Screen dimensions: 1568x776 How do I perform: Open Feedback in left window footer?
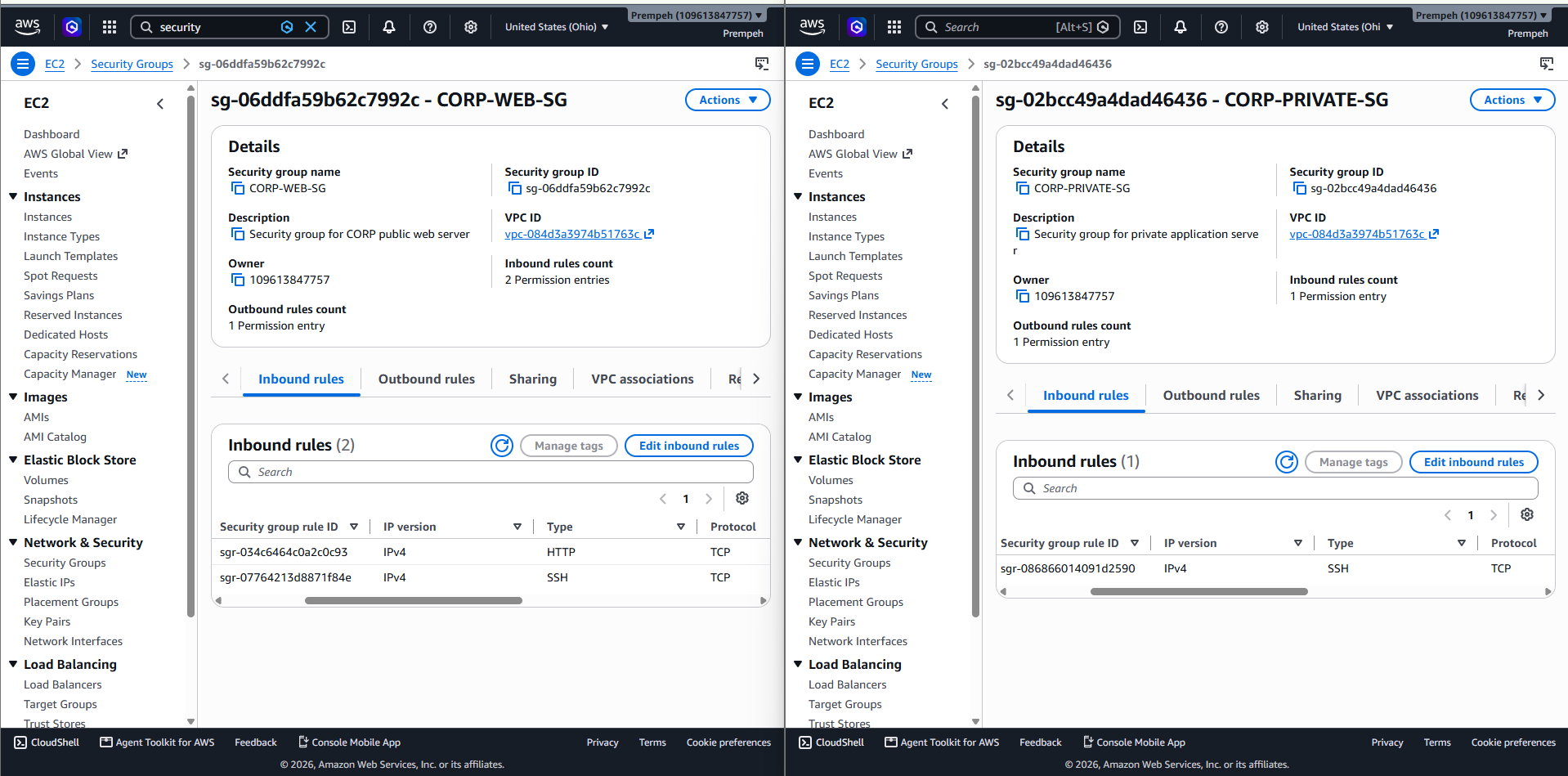[256, 742]
